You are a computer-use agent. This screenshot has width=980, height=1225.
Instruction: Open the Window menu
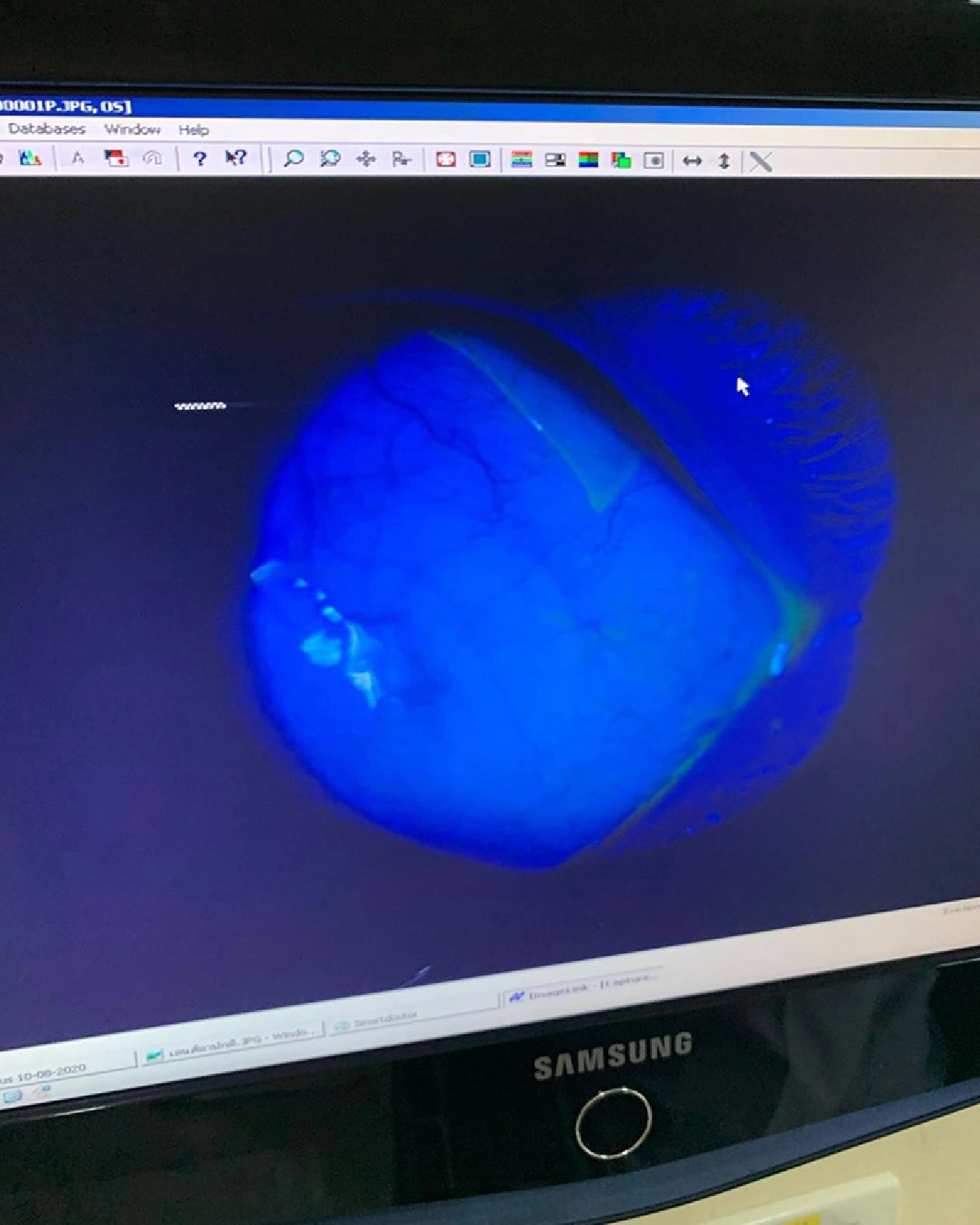(131, 129)
